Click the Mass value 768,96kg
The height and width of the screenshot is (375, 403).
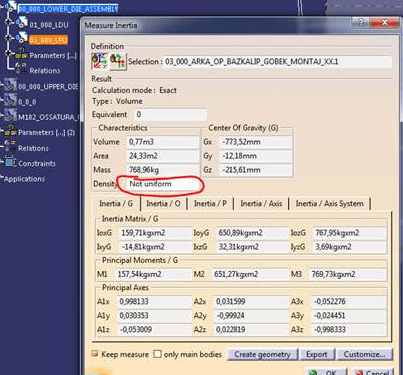pyautogui.click(x=162, y=170)
